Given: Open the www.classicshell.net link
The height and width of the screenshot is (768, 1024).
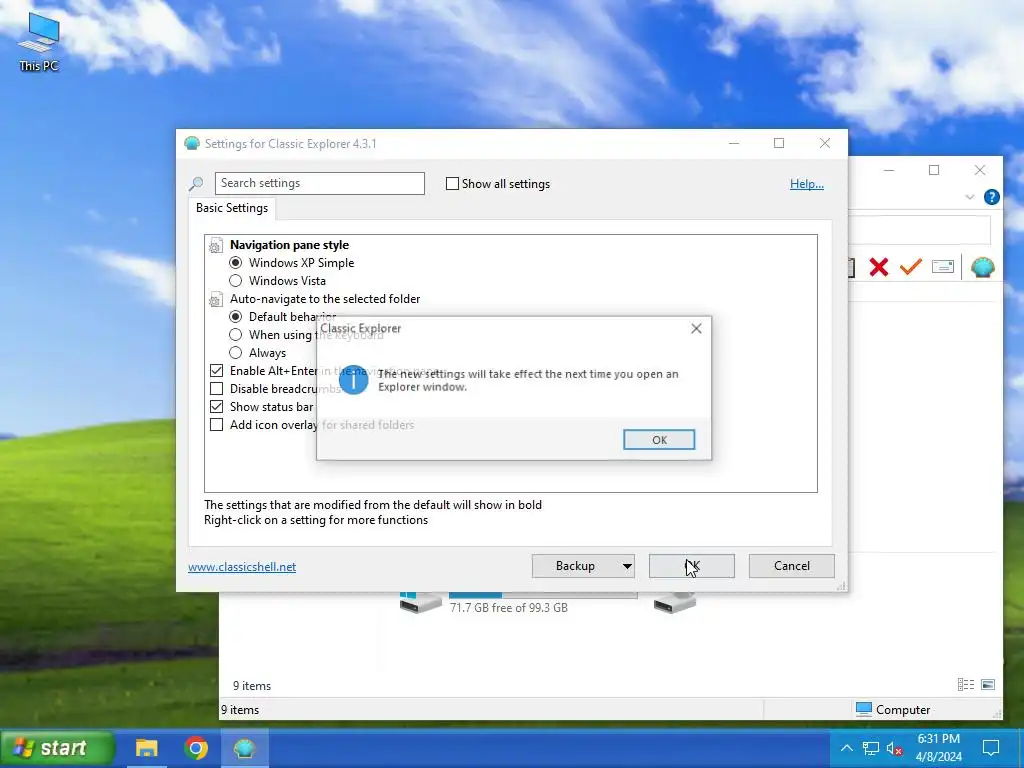Looking at the screenshot, I should (242, 567).
